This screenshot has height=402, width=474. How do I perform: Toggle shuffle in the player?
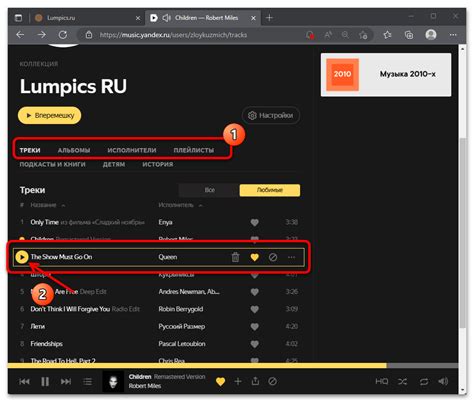402,381
